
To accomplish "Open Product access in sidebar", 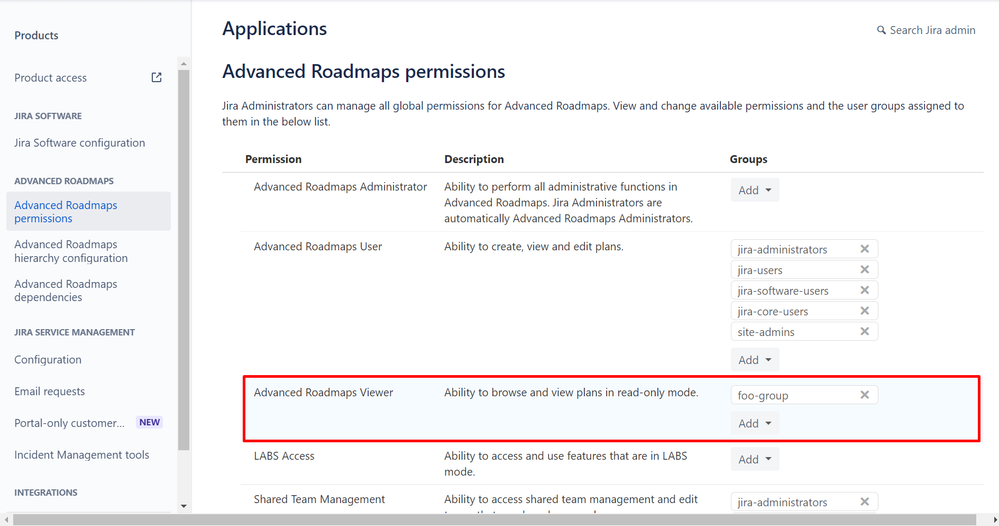I will (50, 78).
